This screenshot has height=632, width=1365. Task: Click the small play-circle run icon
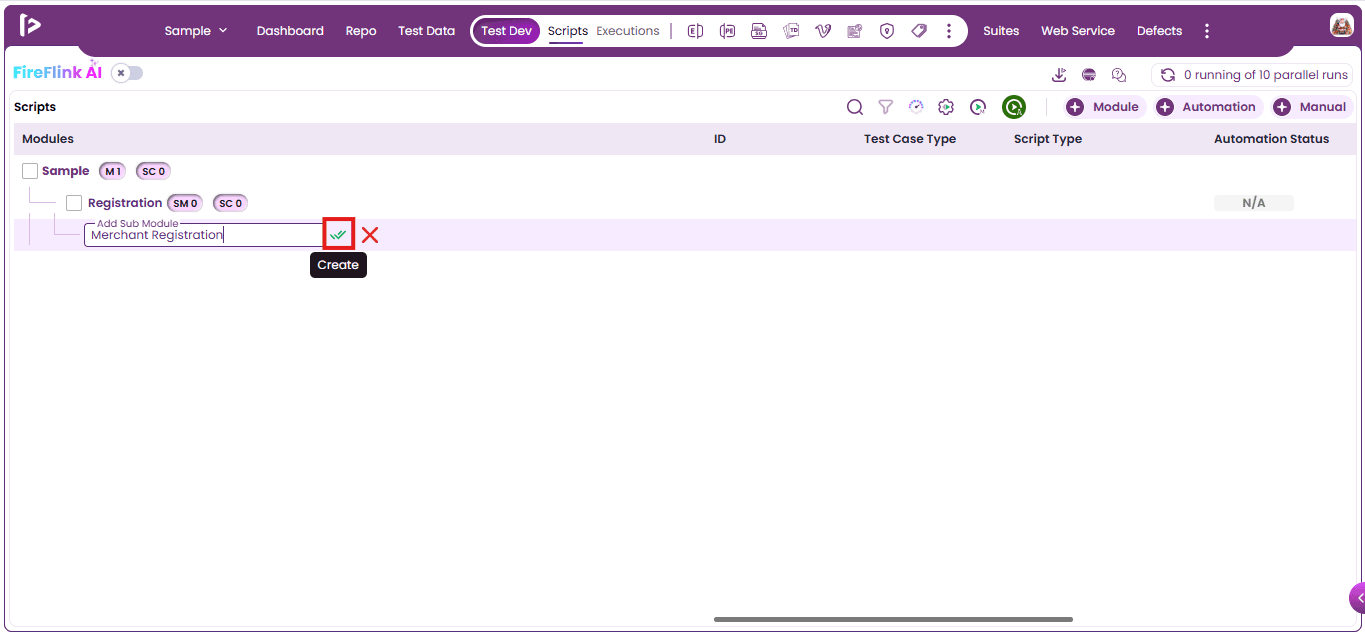click(978, 107)
